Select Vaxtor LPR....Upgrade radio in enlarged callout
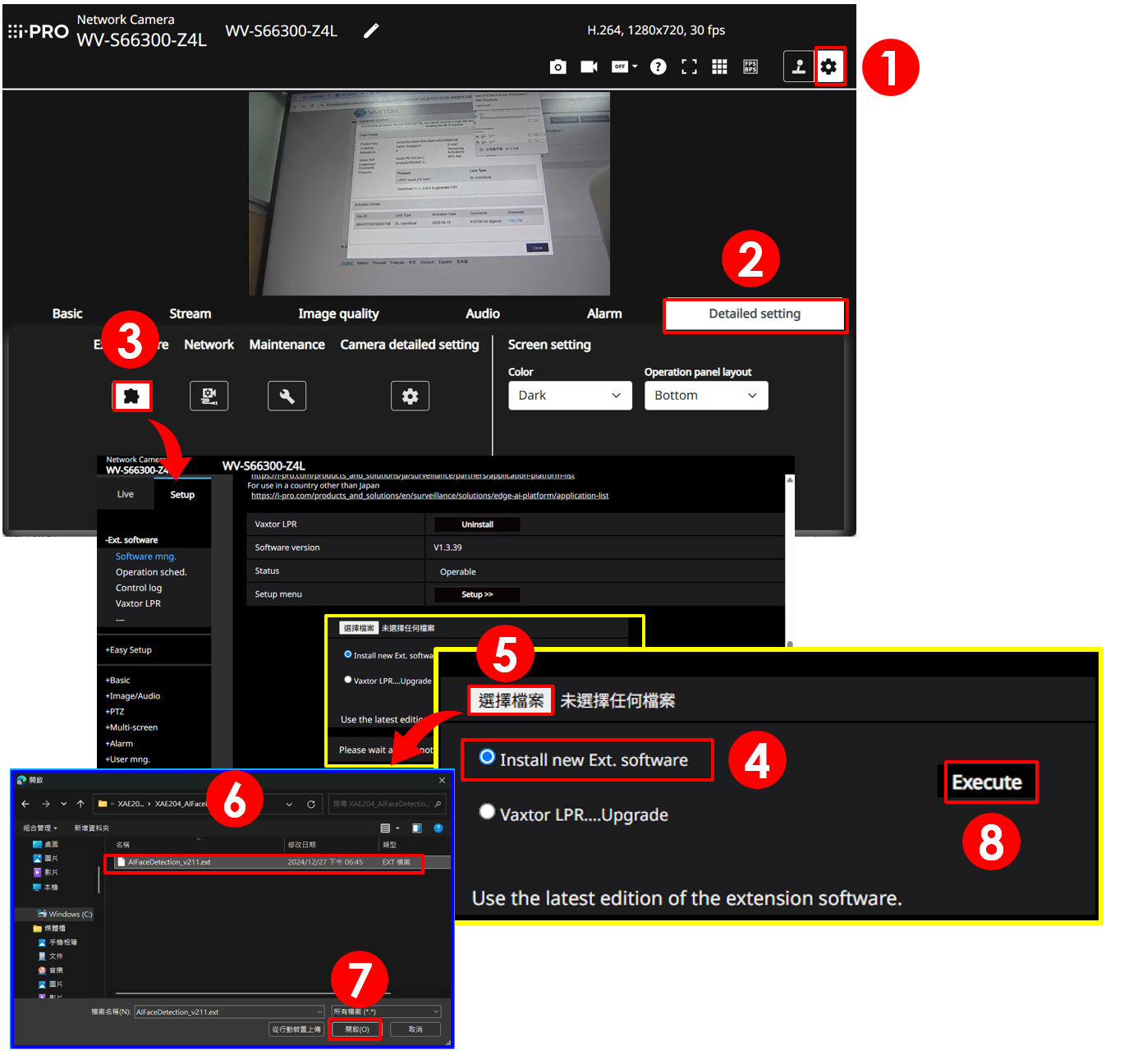Image resolution: width=1138 pixels, height=1064 pixels. click(x=487, y=812)
